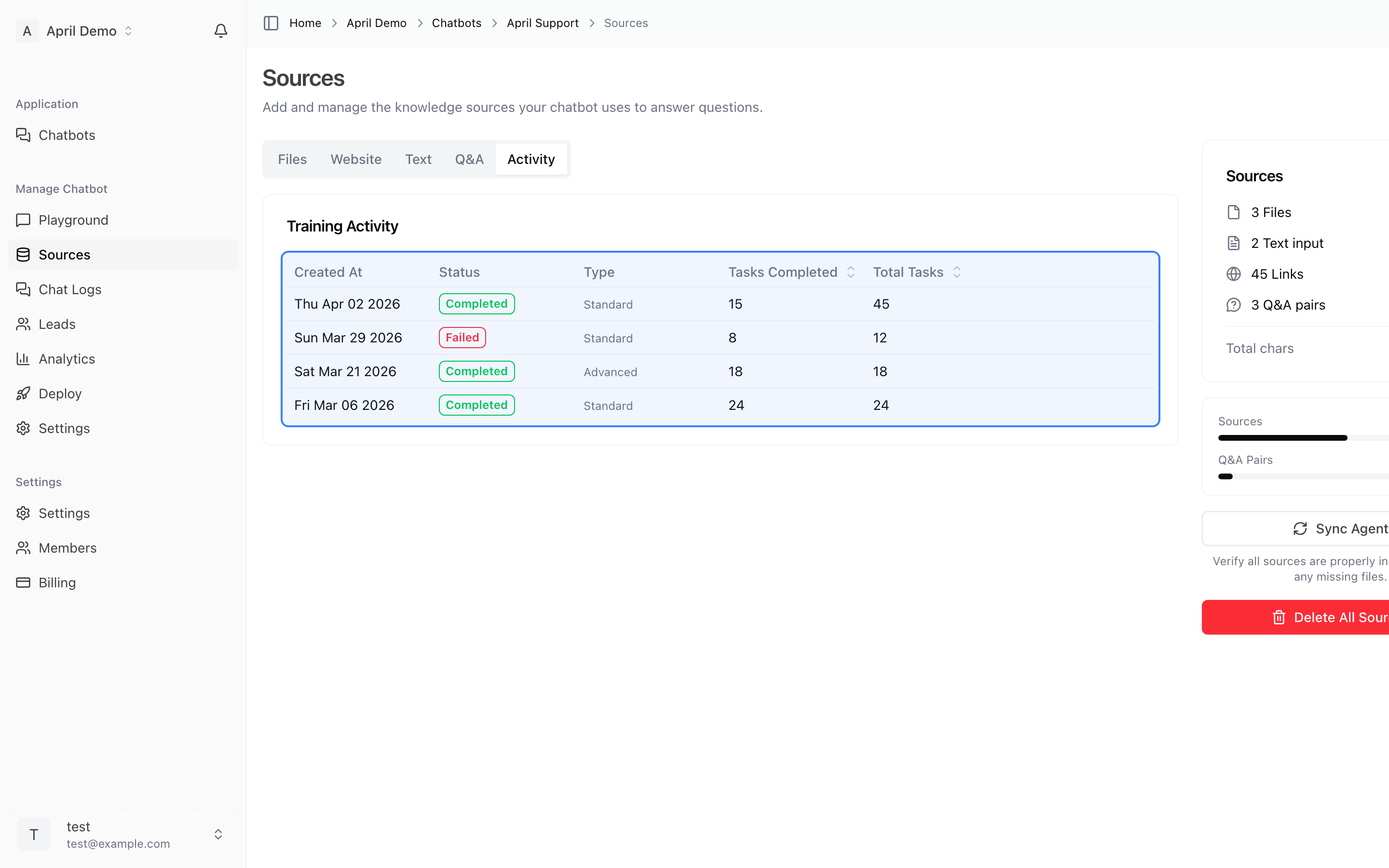Click Completed badge for Fri Mar 06 2026

point(477,405)
